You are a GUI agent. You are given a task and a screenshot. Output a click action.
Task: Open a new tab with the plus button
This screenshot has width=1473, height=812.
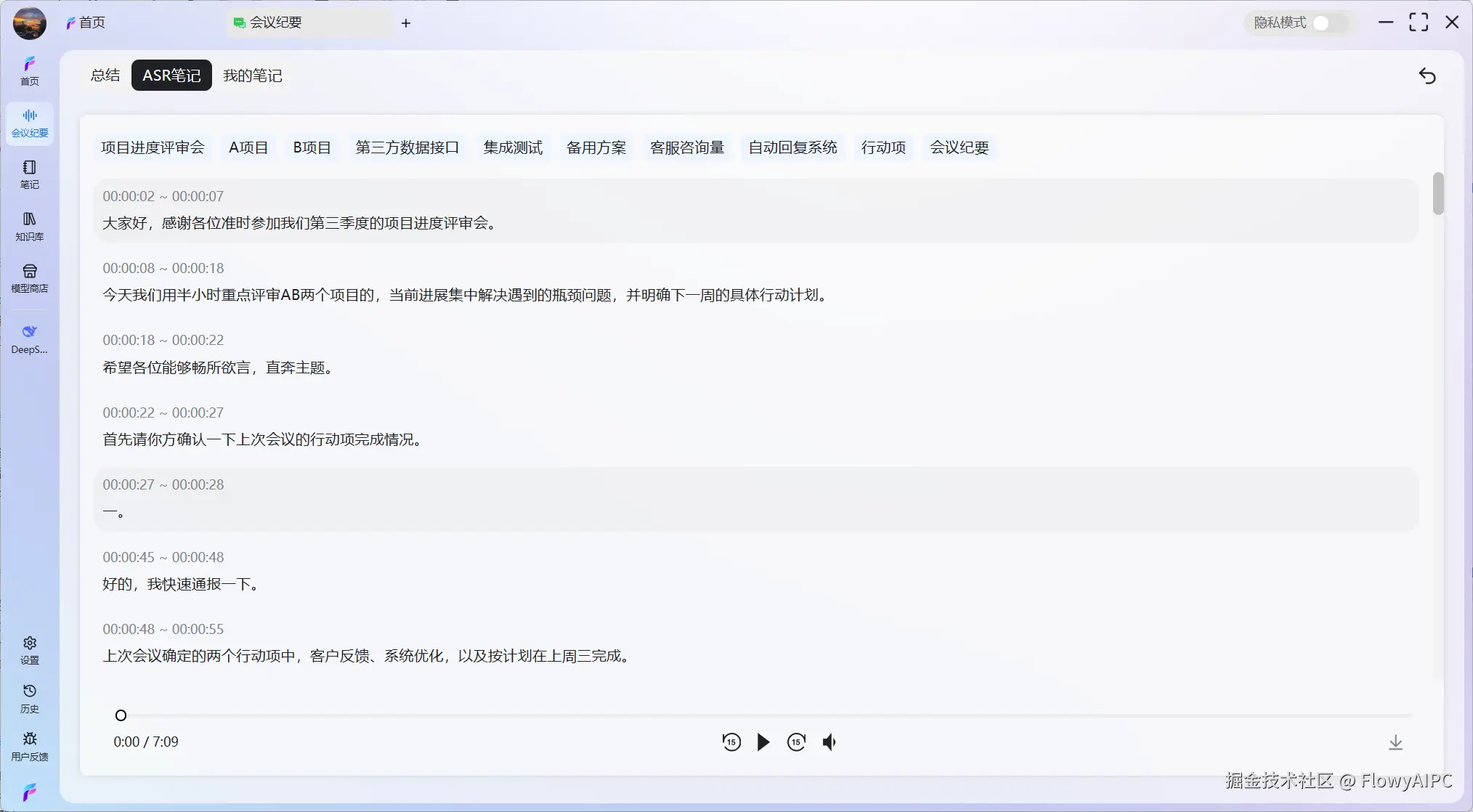click(405, 23)
